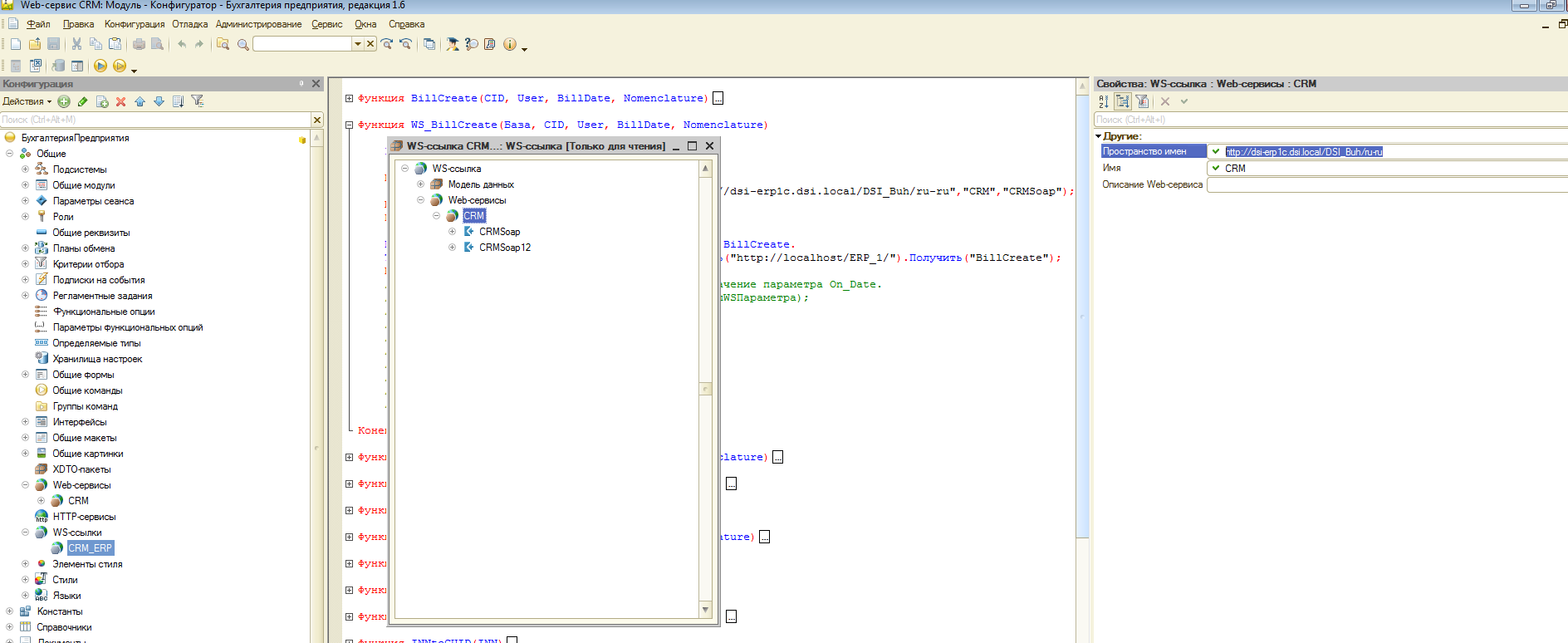Click the subsystem filter funnel icon

point(198,101)
